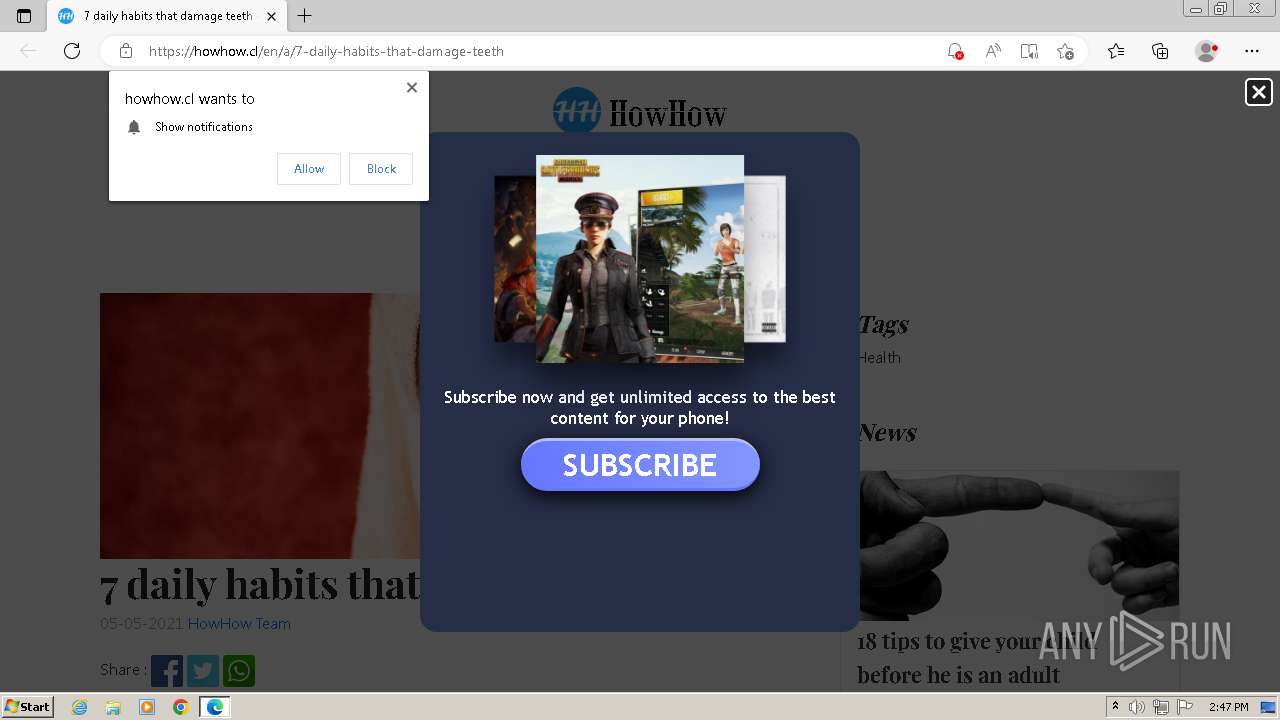
Task: Open the network tray icon
Action: 1160,707
